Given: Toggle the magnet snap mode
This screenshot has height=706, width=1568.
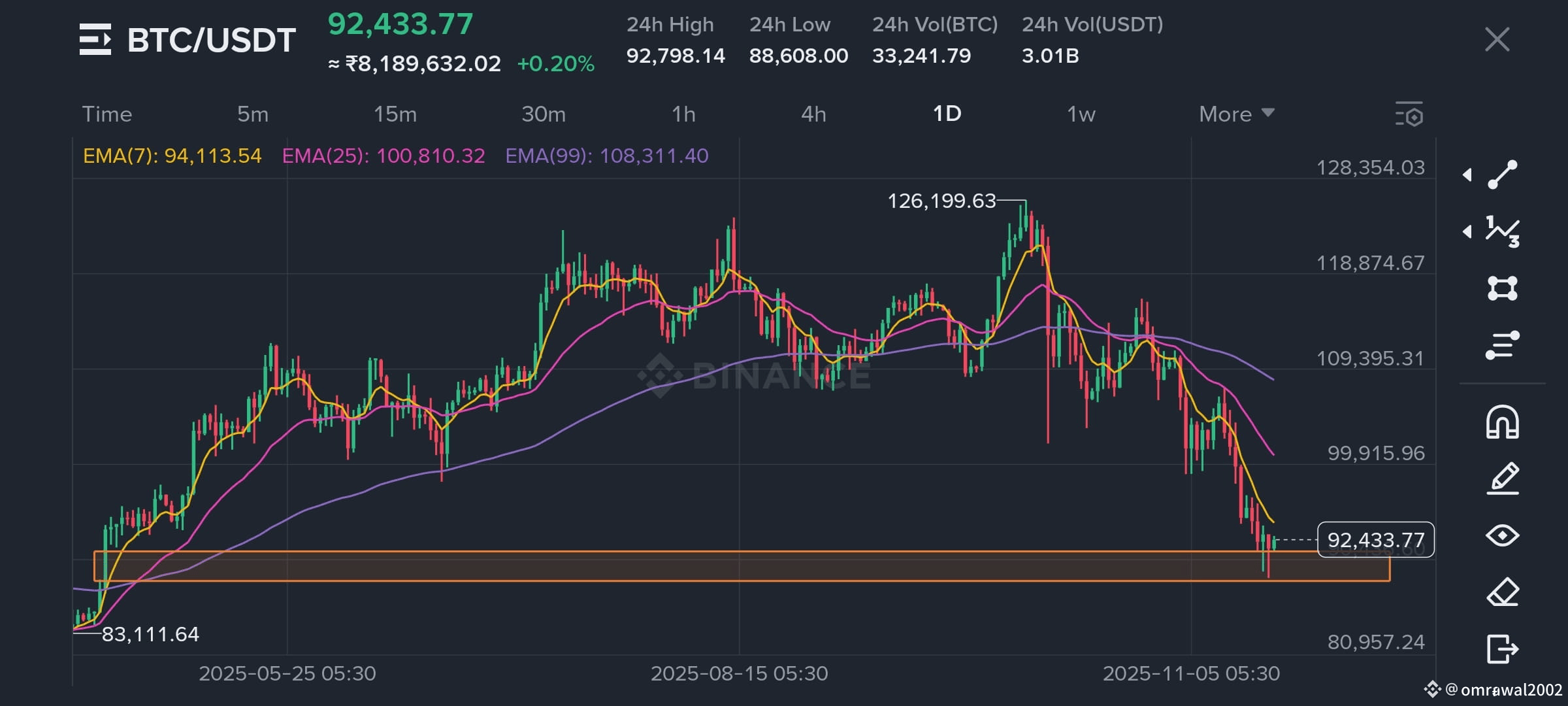Looking at the screenshot, I should pyautogui.click(x=1503, y=422).
